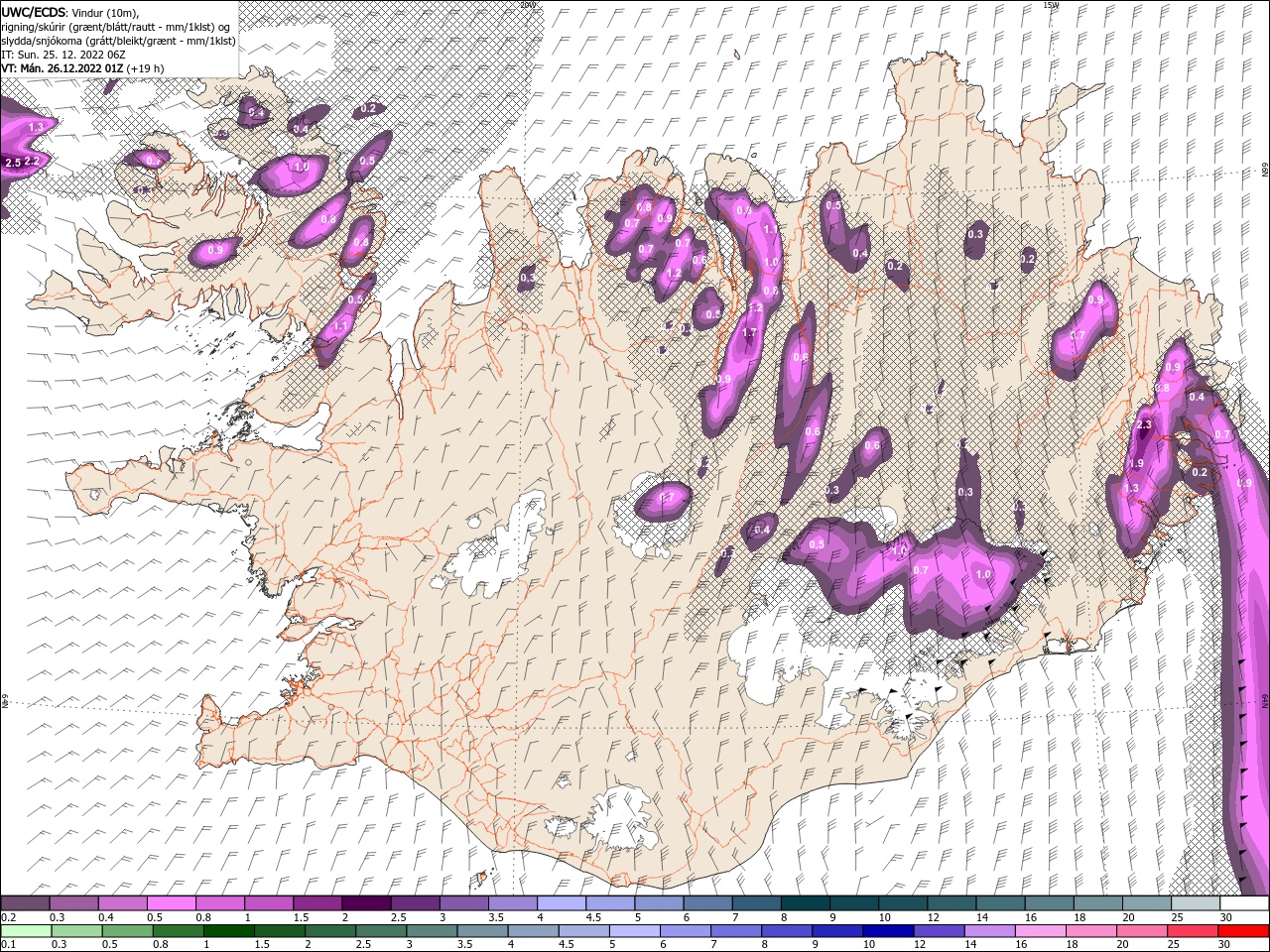Click the '1.7' precipitation value on the map

coord(750,333)
